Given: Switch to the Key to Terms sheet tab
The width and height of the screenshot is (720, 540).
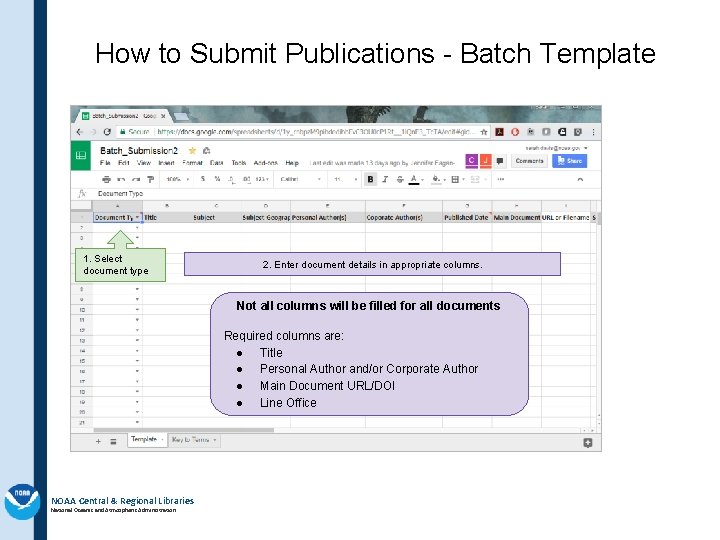Looking at the screenshot, I should coord(193,440).
